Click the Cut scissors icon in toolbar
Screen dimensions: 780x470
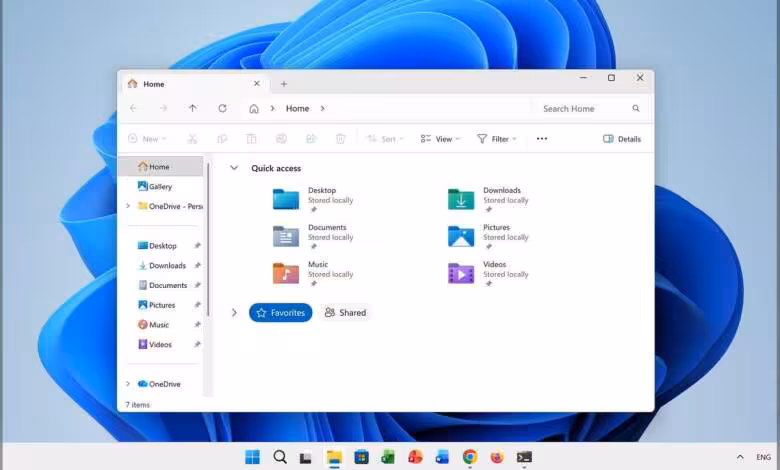point(192,139)
